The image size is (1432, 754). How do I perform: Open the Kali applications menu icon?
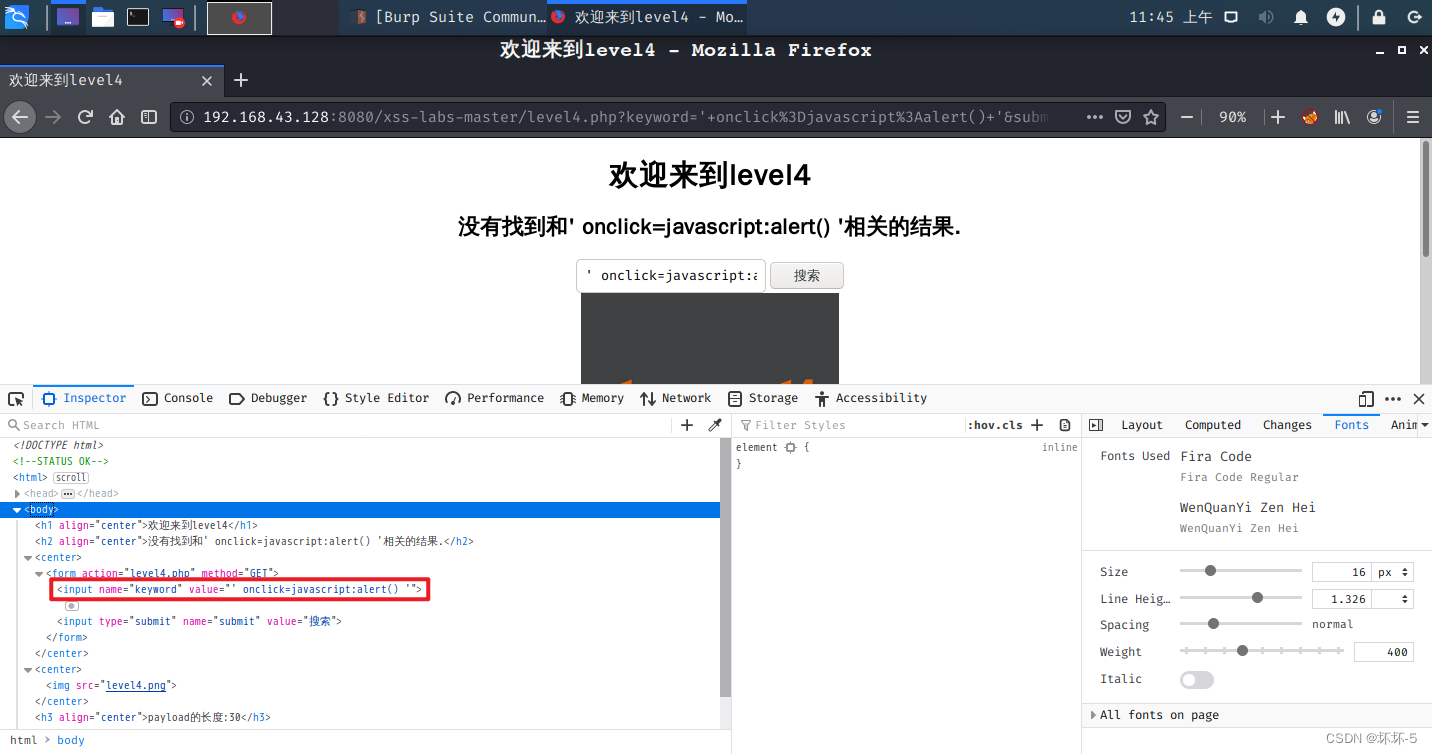click(17, 17)
